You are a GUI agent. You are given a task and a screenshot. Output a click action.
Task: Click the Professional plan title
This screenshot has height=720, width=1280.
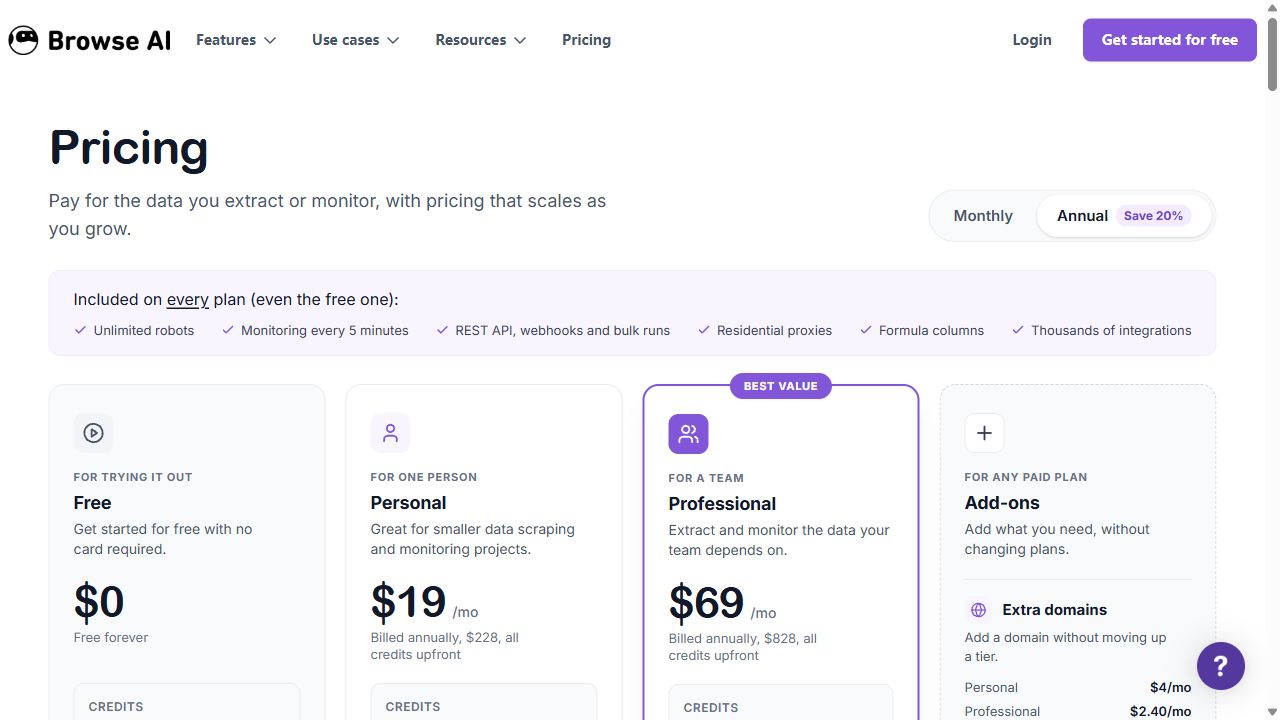[722, 504]
